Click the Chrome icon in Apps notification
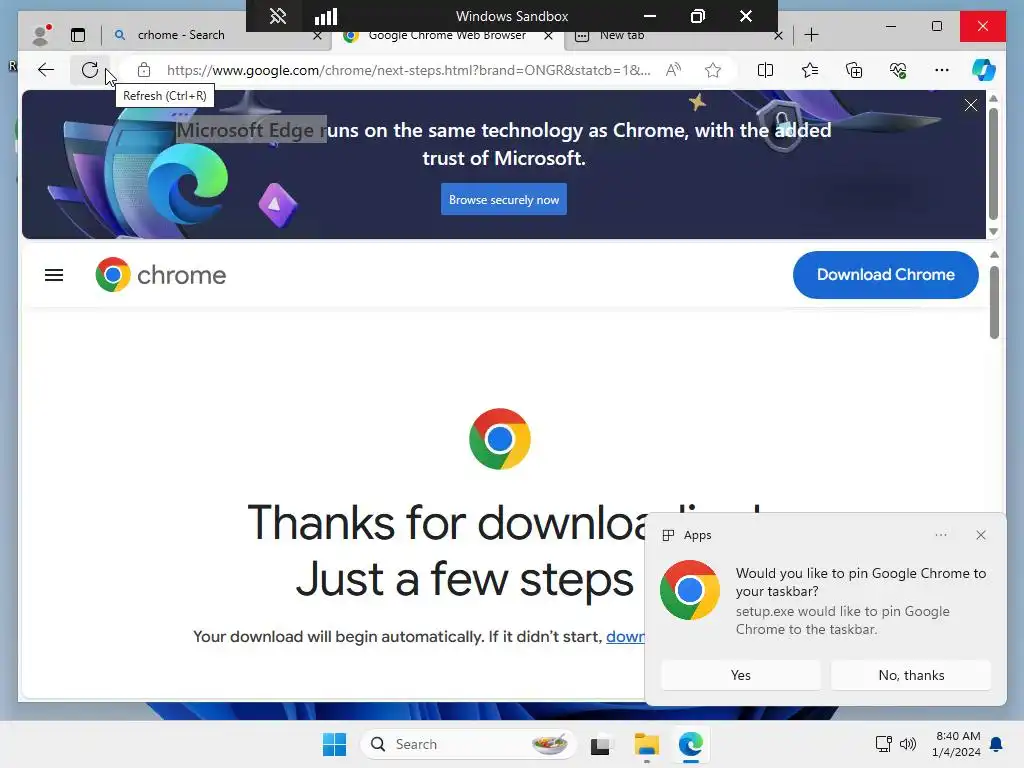 tap(690, 590)
